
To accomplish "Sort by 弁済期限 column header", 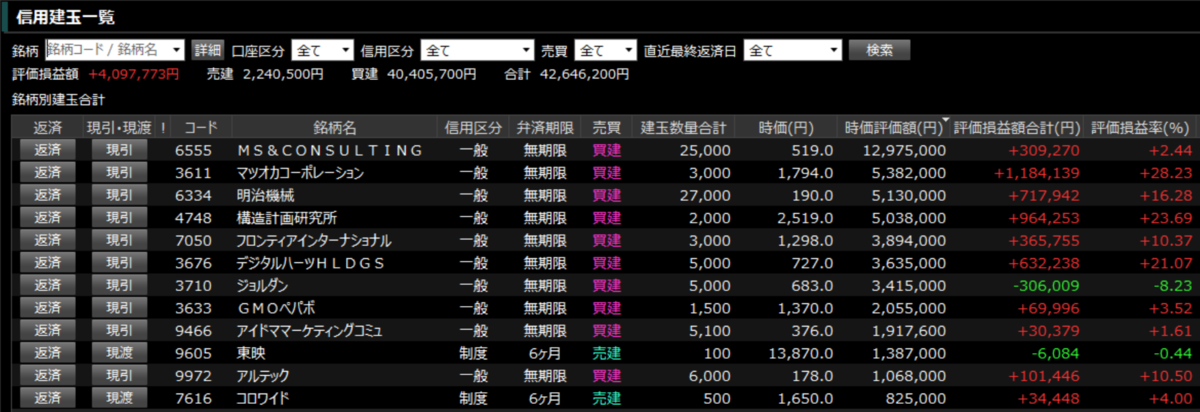I will click(544, 127).
